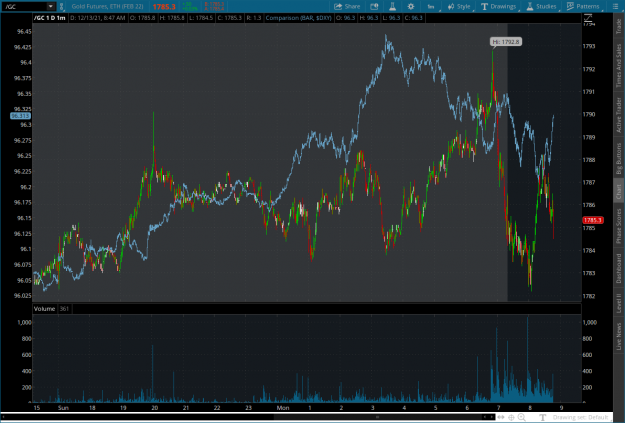The height and width of the screenshot is (423, 625).
Task: Open the Patterns menu
Action: (x=584, y=6)
